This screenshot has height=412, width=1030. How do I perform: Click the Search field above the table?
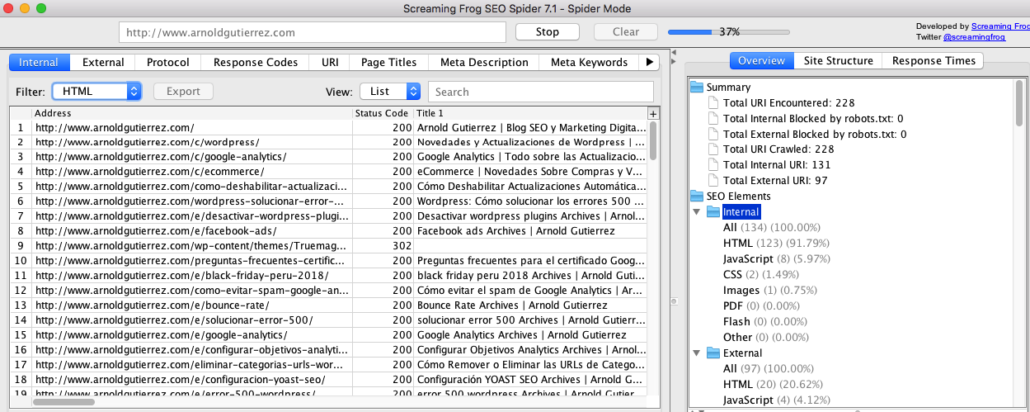[x=541, y=91]
